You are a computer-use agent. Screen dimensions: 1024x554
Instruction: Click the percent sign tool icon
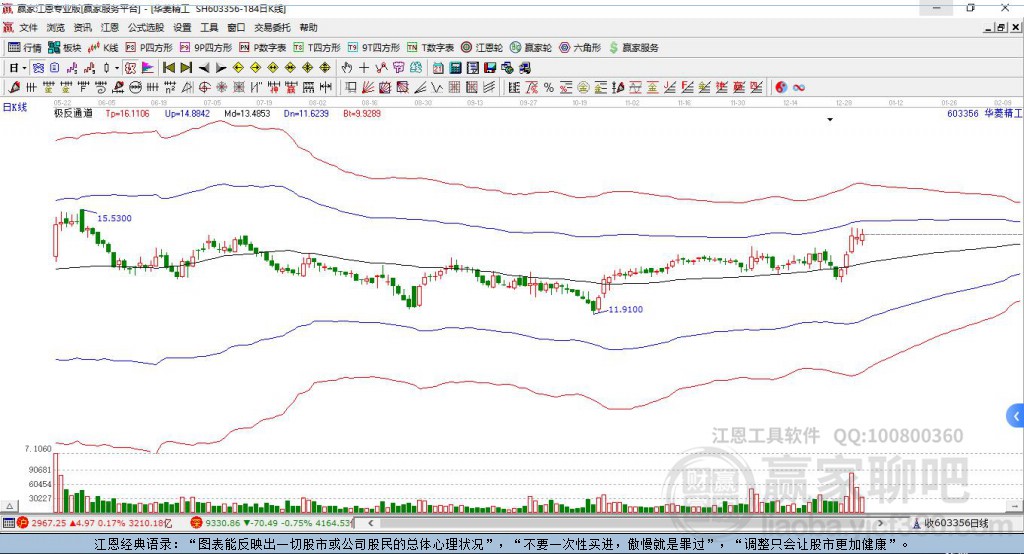[x=549, y=88]
